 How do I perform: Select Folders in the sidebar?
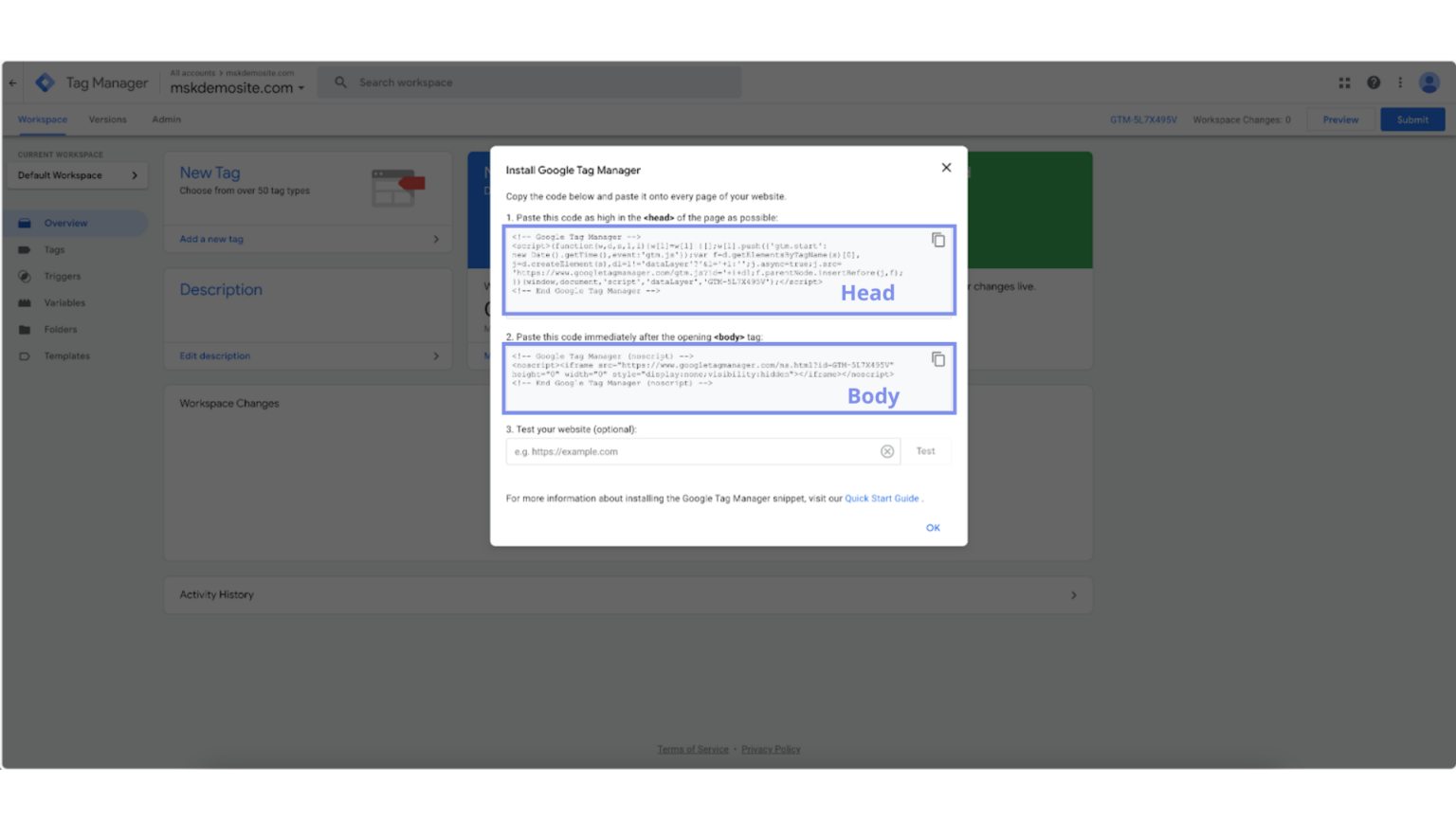(61, 329)
